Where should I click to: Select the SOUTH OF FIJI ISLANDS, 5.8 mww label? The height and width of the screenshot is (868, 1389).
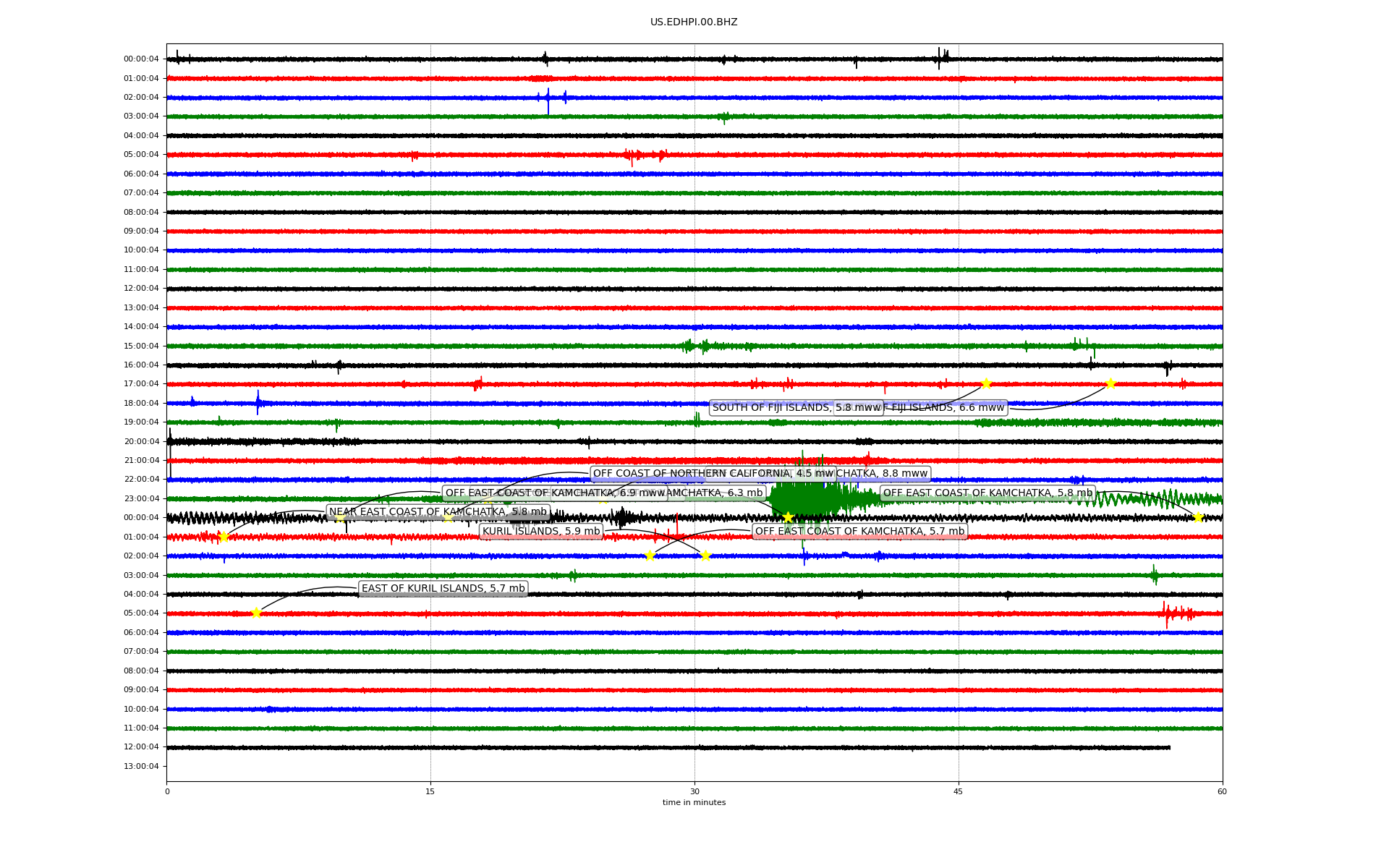pyautogui.click(x=796, y=408)
